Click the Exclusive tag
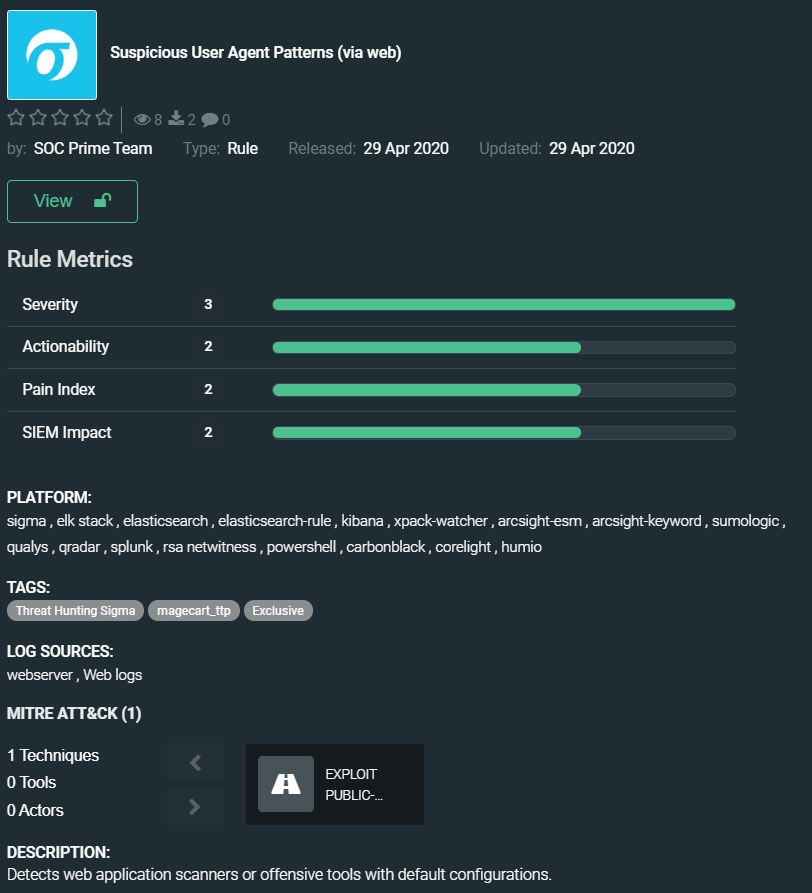The width and height of the screenshot is (812, 893). [278, 610]
